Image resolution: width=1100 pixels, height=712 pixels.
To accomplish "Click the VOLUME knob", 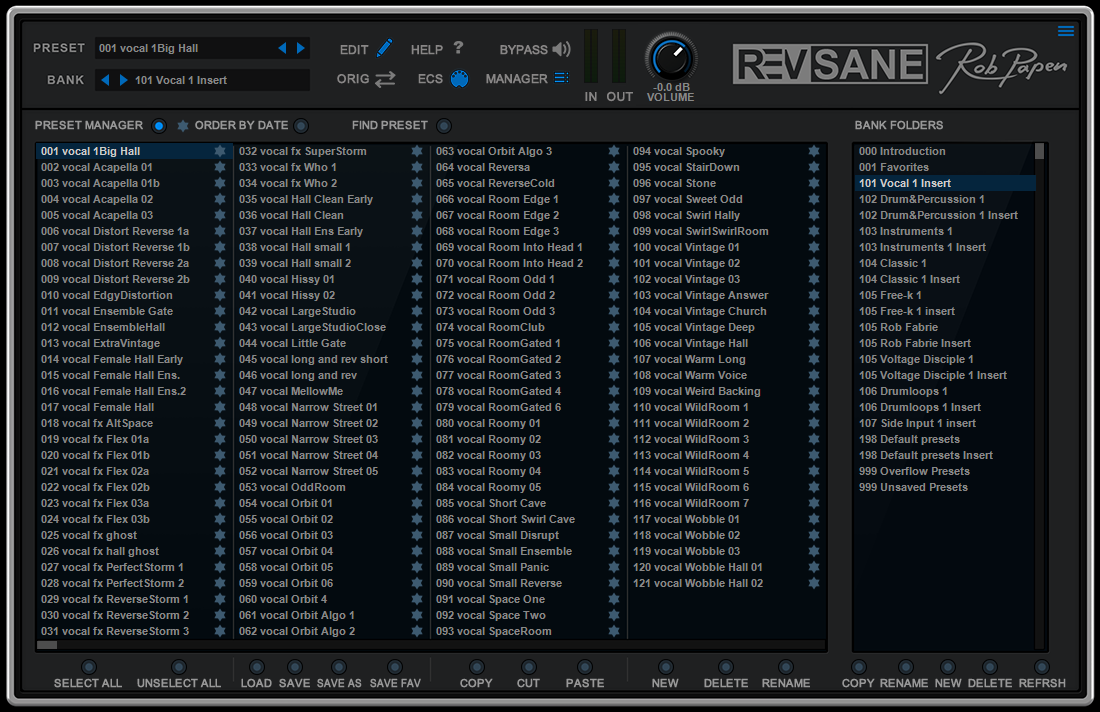I will click(671, 59).
